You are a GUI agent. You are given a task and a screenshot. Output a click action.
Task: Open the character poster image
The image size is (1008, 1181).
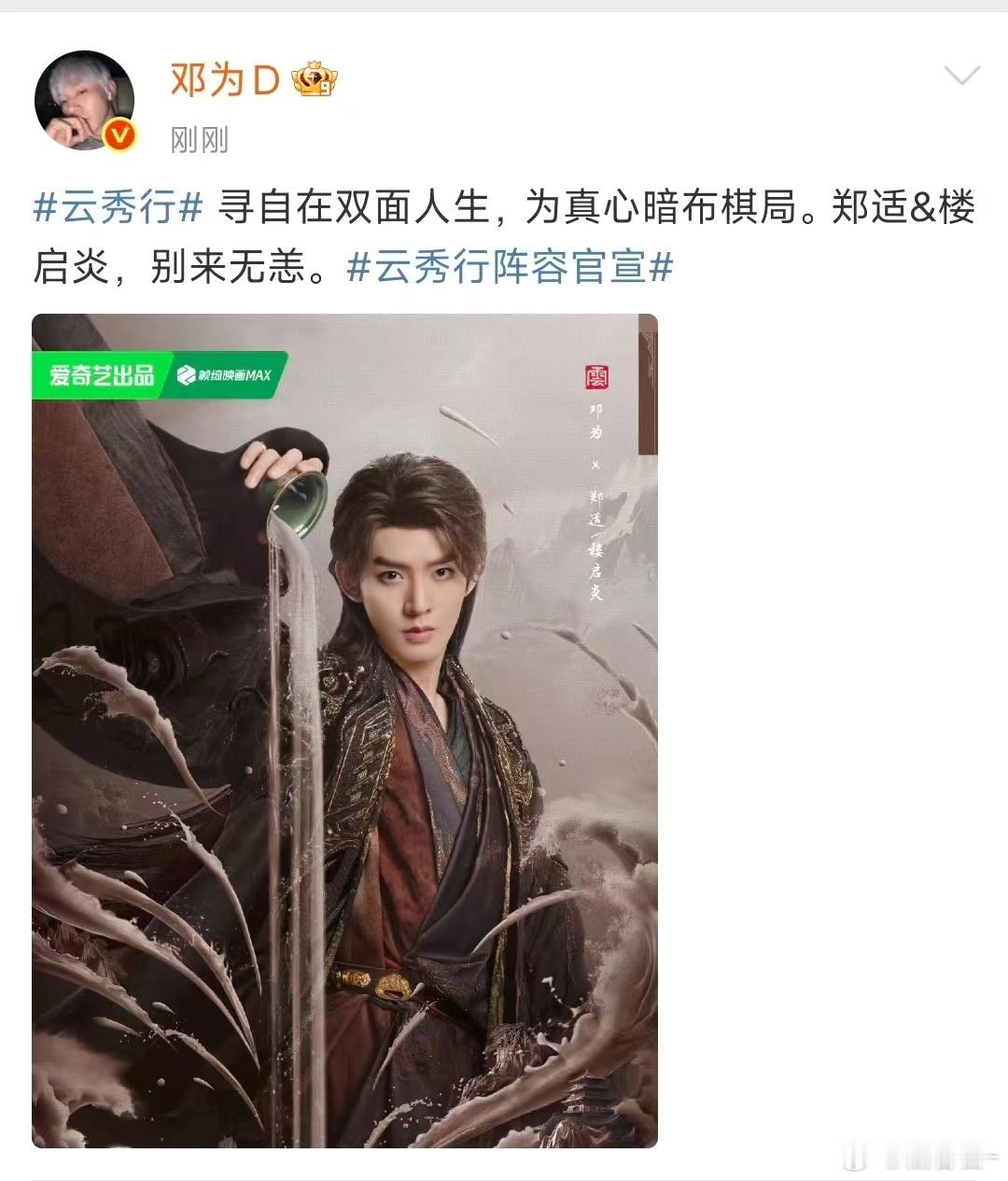coord(344,731)
